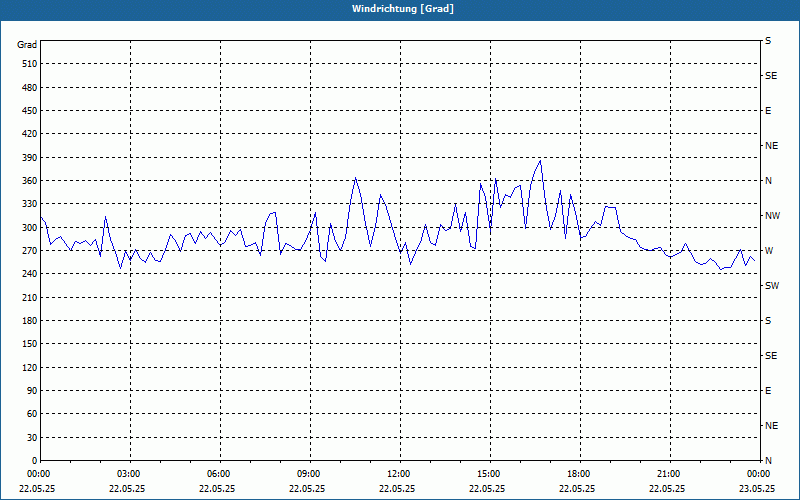Select the N compass label at 360 degrees

[x=768, y=181]
